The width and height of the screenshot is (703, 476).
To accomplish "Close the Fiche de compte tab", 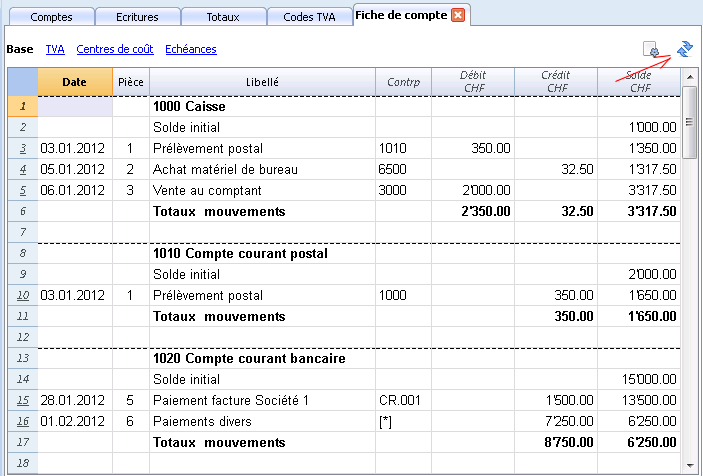I will click(x=458, y=15).
